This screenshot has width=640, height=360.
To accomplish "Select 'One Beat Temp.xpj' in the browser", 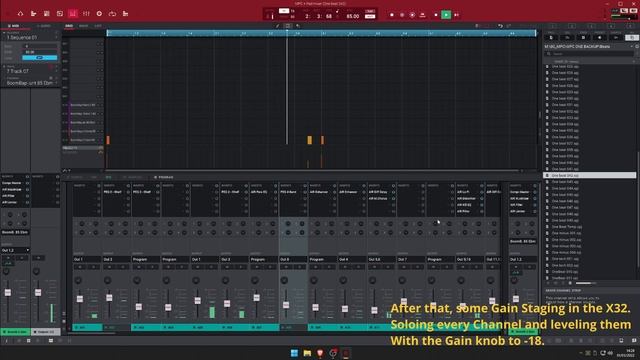I will (x=567, y=227).
